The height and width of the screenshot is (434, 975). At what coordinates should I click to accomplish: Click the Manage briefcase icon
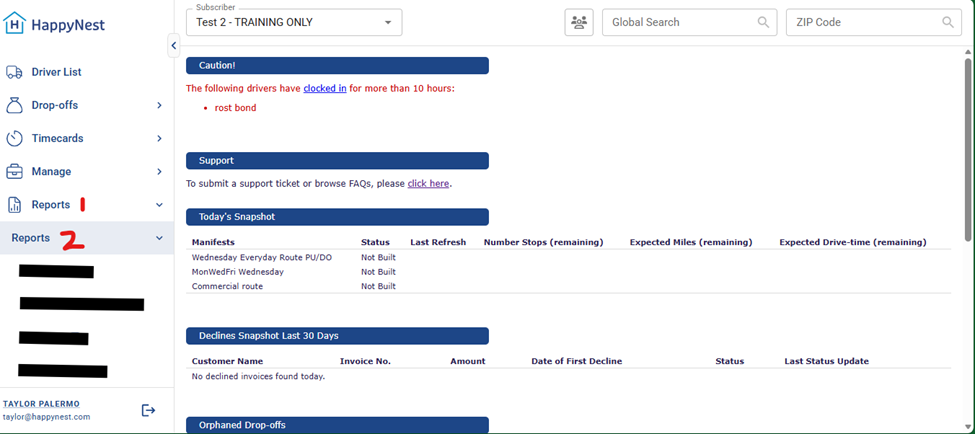15,171
